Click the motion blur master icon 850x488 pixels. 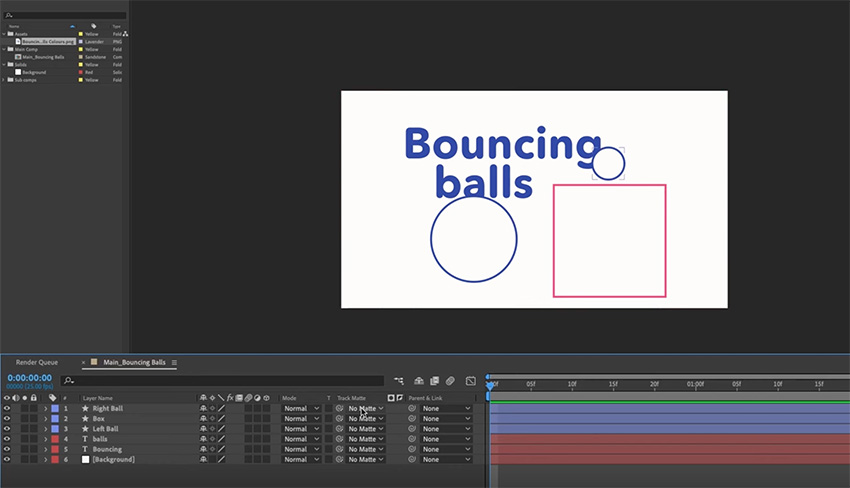tap(451, 381)
